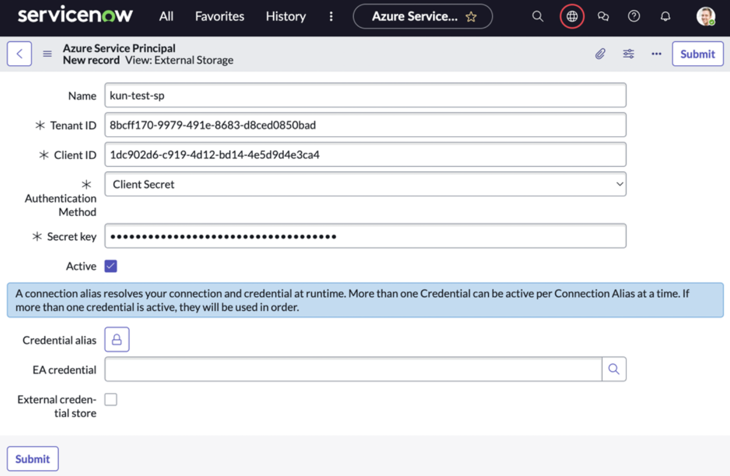Screen dimensions: 730x476
Task: Click the EA credential field
Action: pos(353,369)
